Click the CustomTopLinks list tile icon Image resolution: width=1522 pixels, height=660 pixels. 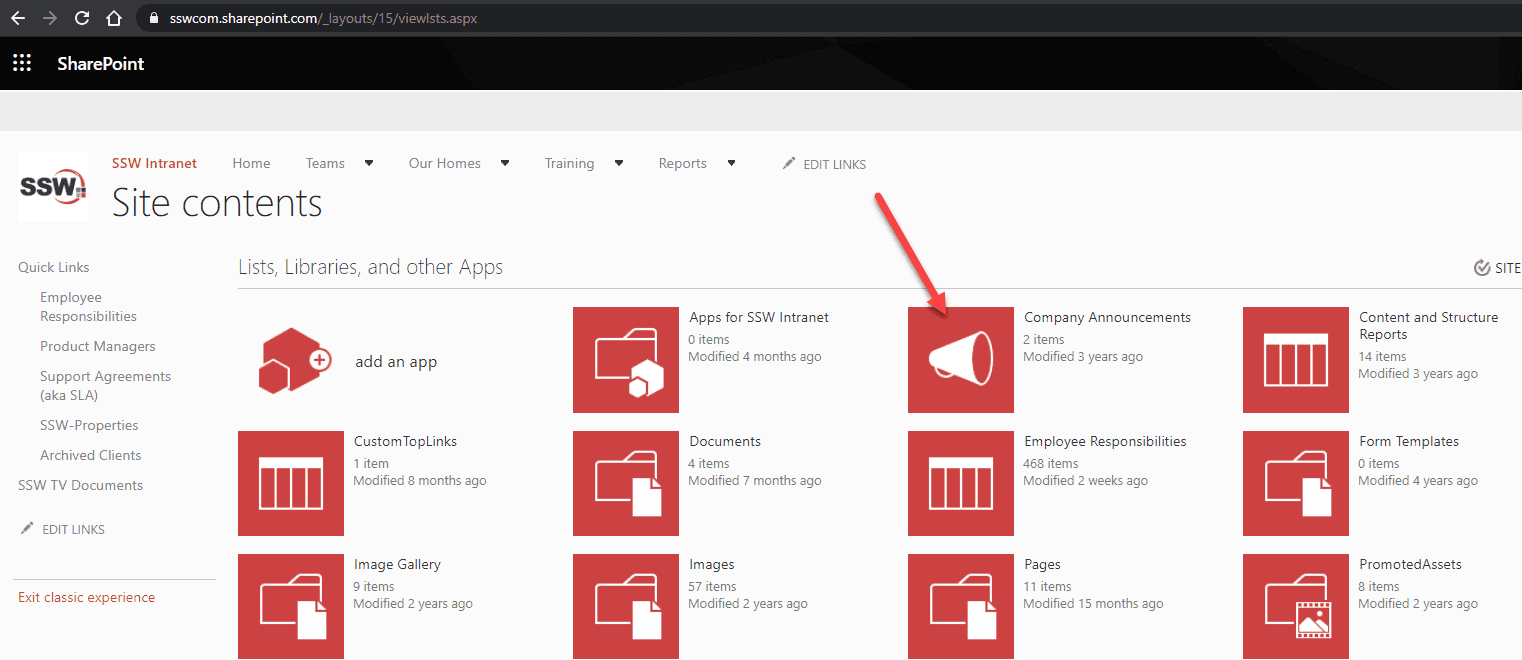290,483
